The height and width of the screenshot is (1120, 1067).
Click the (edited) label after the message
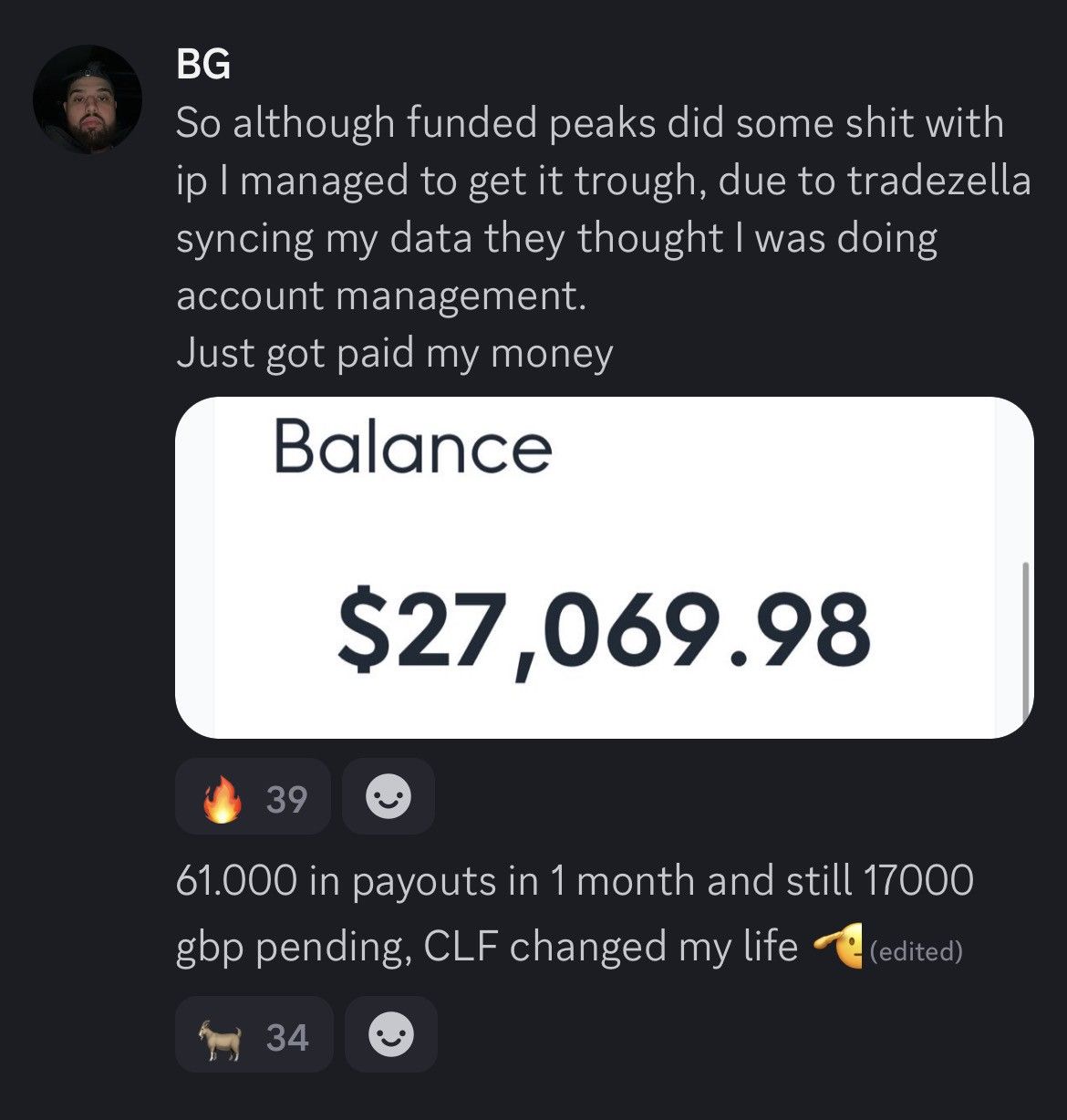[917, 951]
